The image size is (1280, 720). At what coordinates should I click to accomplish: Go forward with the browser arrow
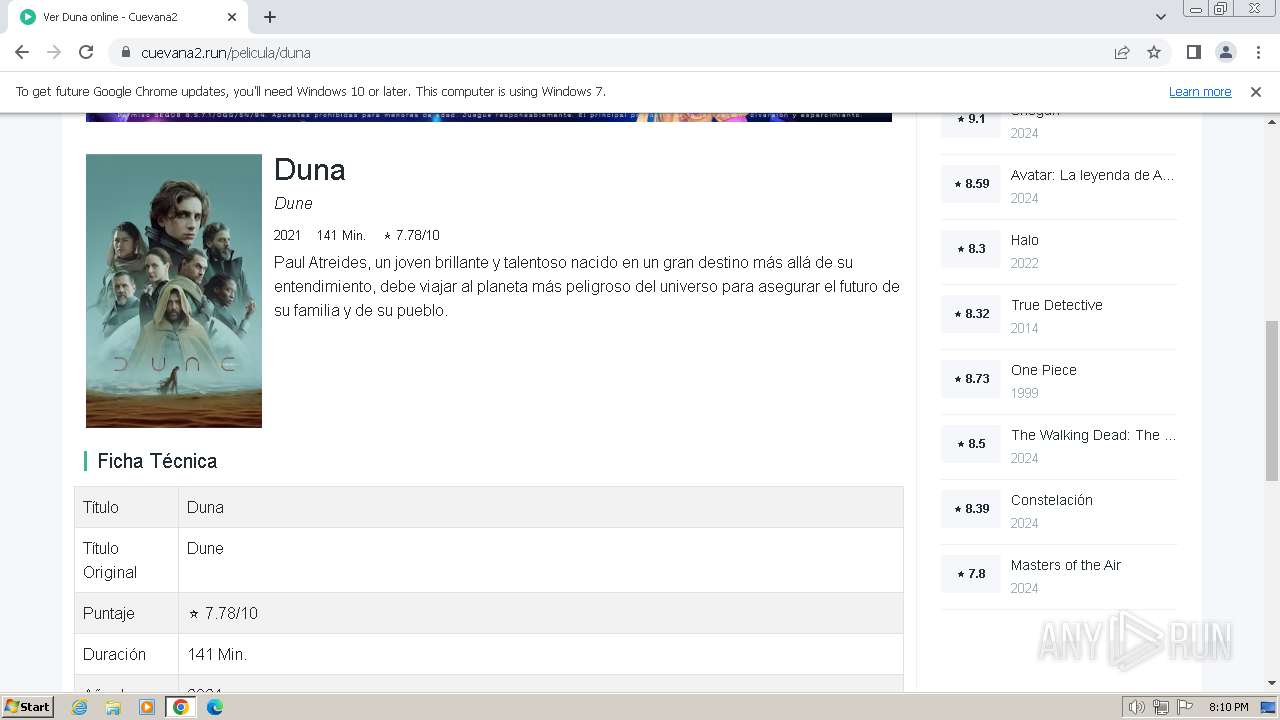coord(54,52)
